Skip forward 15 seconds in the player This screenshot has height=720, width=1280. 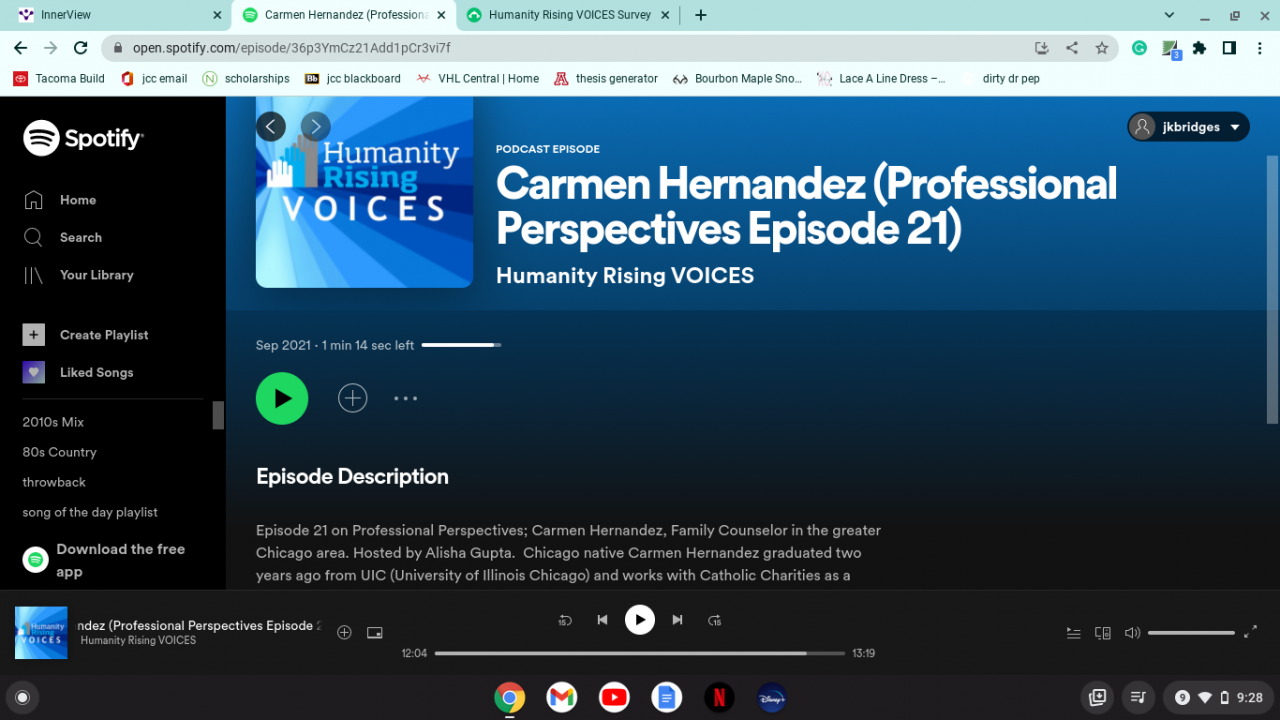point(714,620)
